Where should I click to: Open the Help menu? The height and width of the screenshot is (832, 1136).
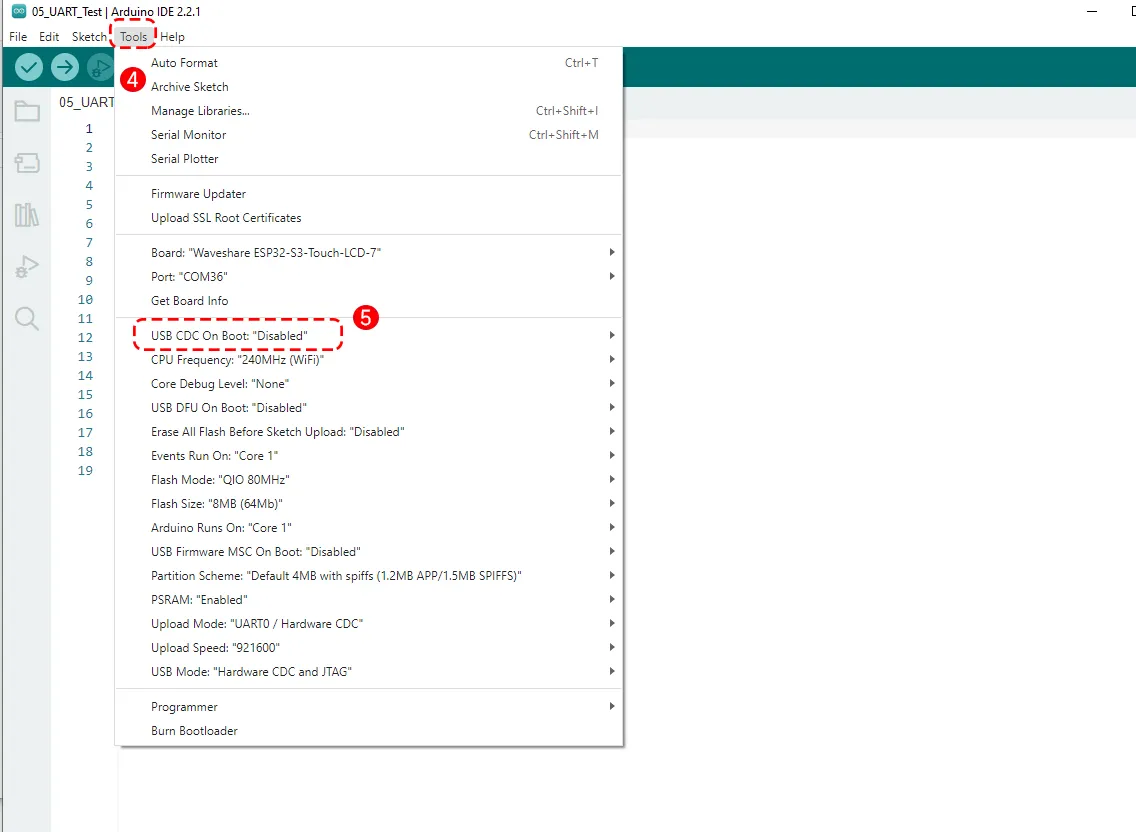click(172, 37)
